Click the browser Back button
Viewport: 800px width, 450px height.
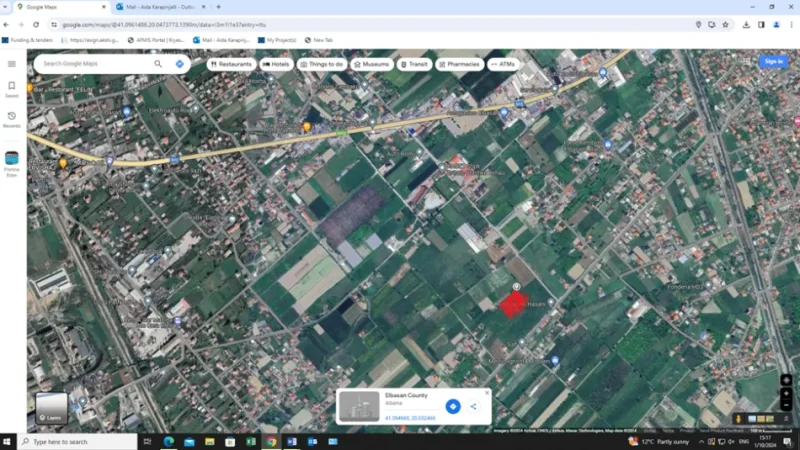click(x=6, y=24)
